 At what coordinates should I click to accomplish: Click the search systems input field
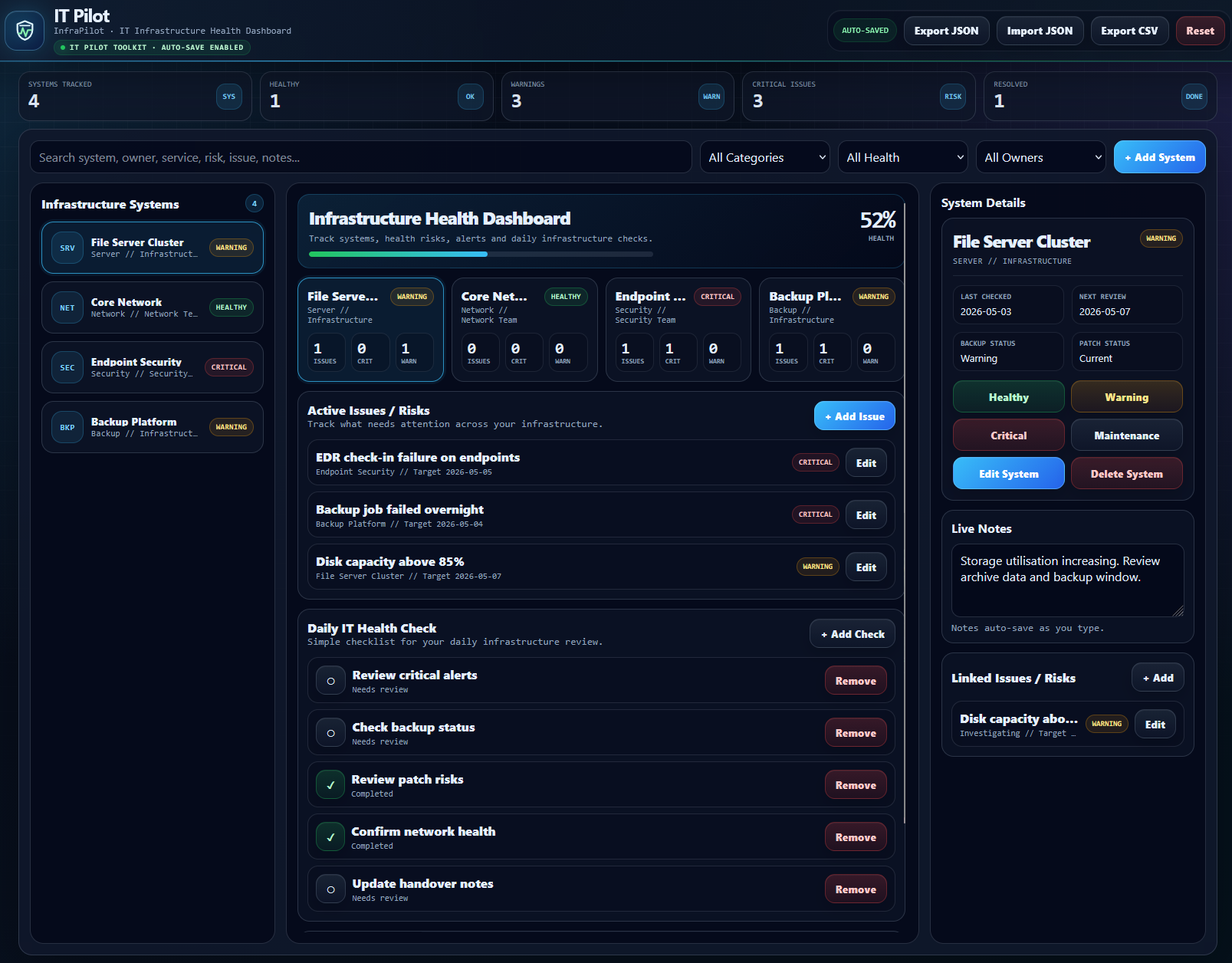click(x=360, y=157)
